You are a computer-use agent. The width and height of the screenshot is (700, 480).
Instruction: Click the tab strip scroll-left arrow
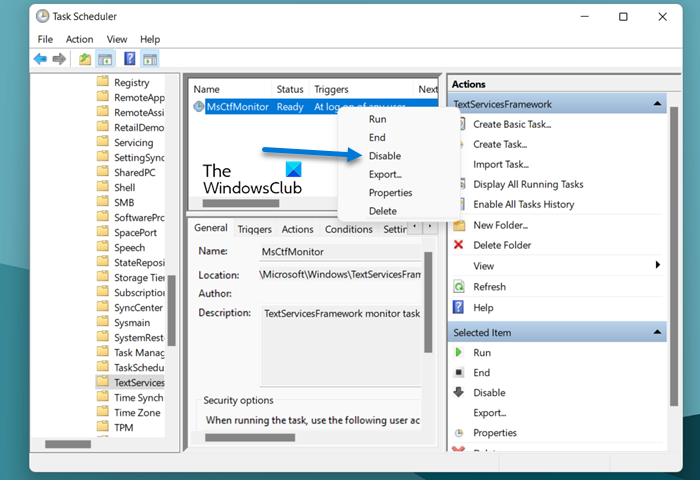click(415, 227)
